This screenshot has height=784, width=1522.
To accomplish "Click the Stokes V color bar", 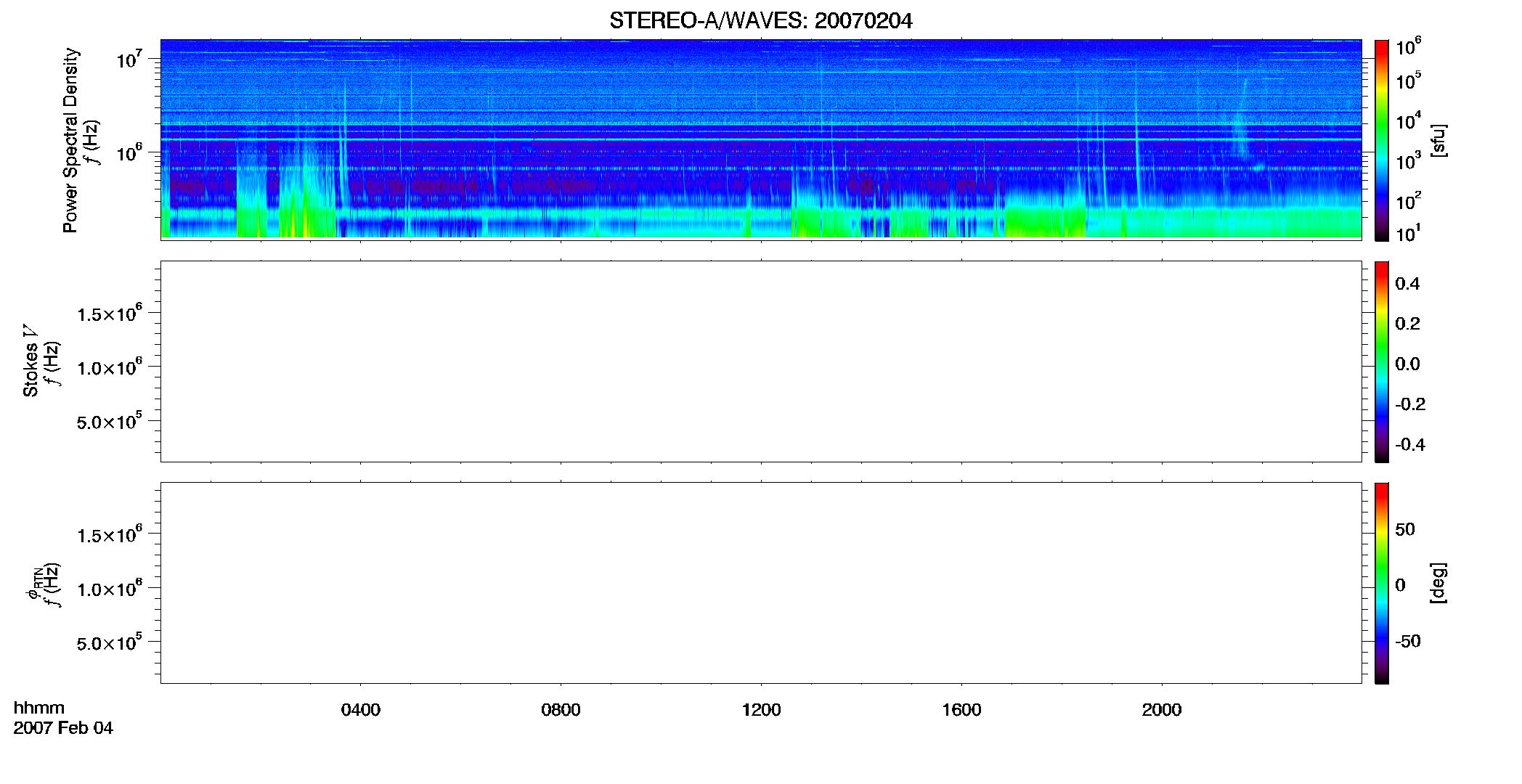I will (x=1381, y=362).
